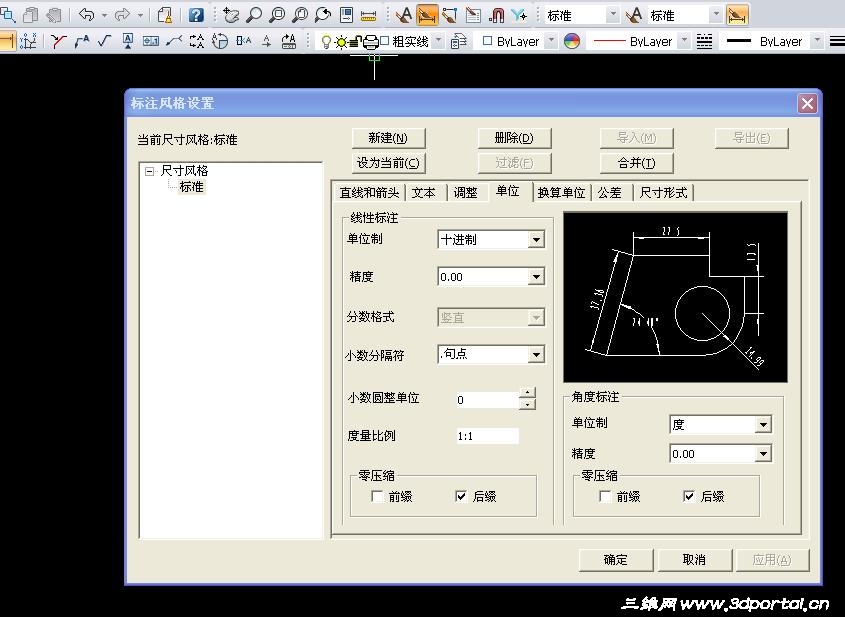Open the ByLayer linetype dropdown with red line
This screenshot has width=845, height=617.
click(683, 41)
